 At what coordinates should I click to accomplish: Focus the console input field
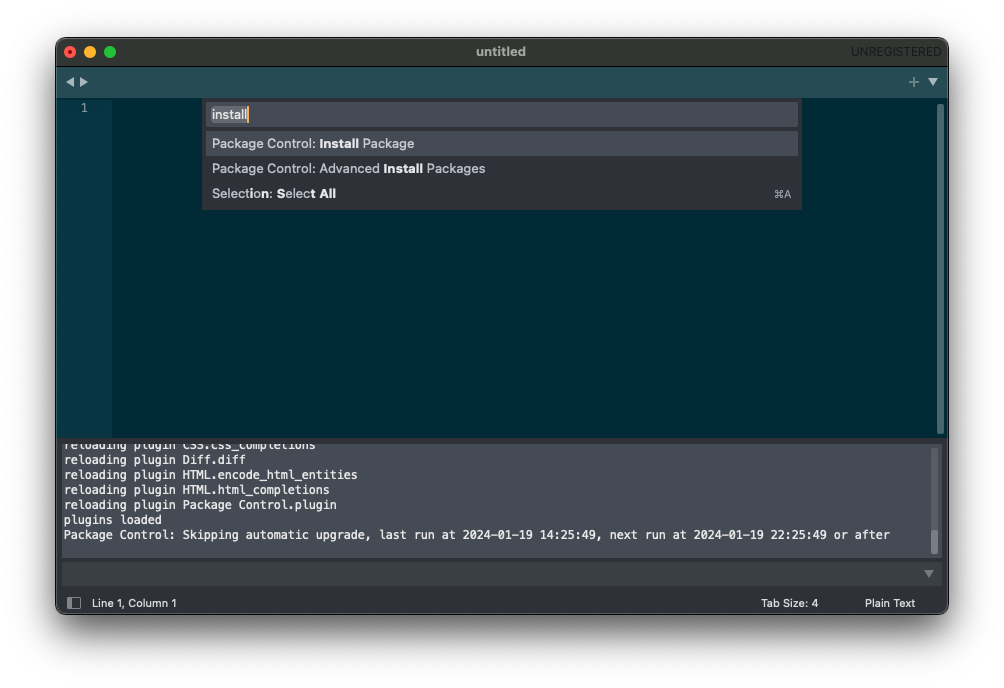pos(490,574)
